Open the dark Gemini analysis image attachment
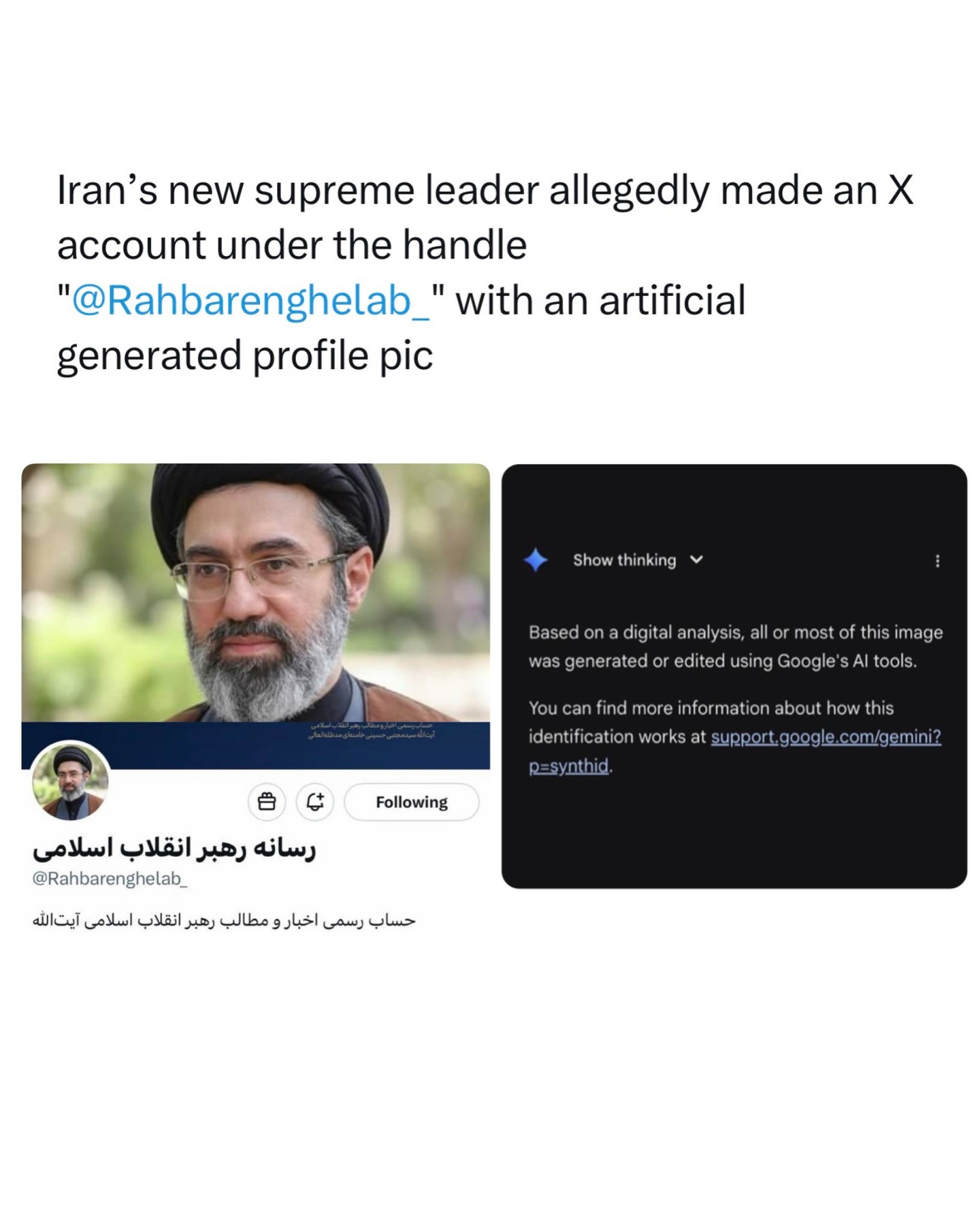The image size is (980, 1225). tap(734, 676)
